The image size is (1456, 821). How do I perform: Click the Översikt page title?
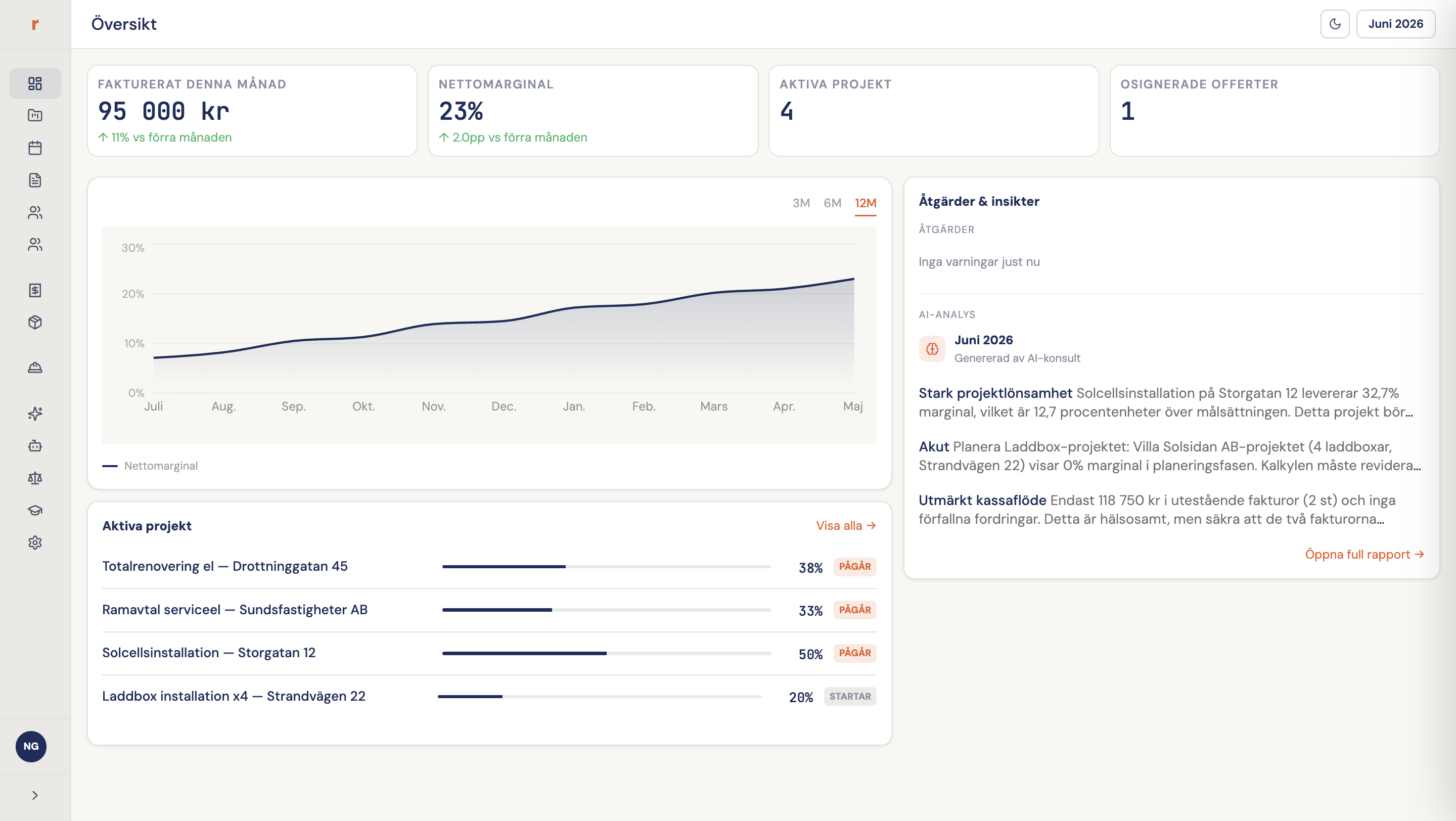click(x=124, y=24)
